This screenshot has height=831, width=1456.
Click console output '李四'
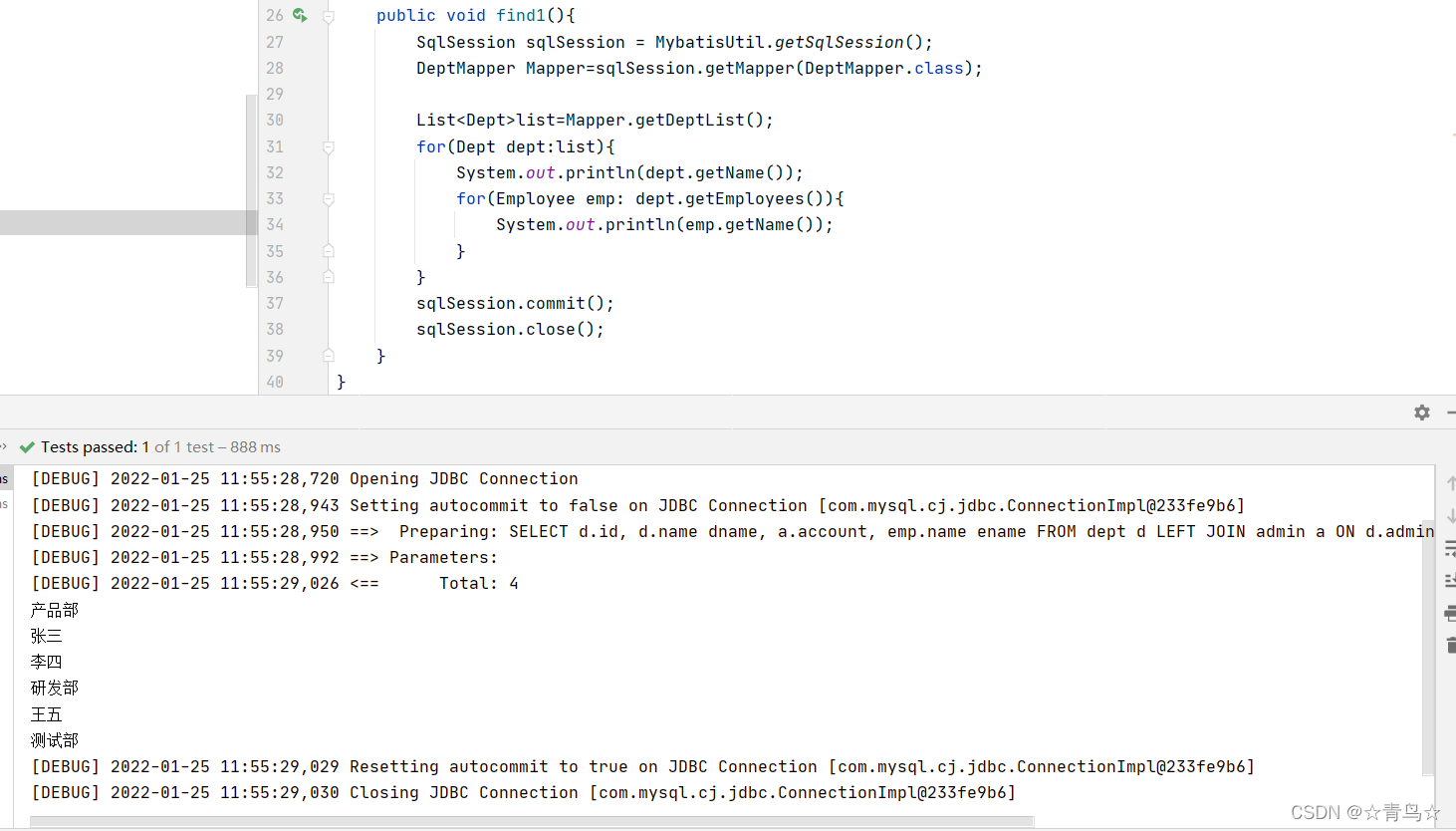point(47,662)
